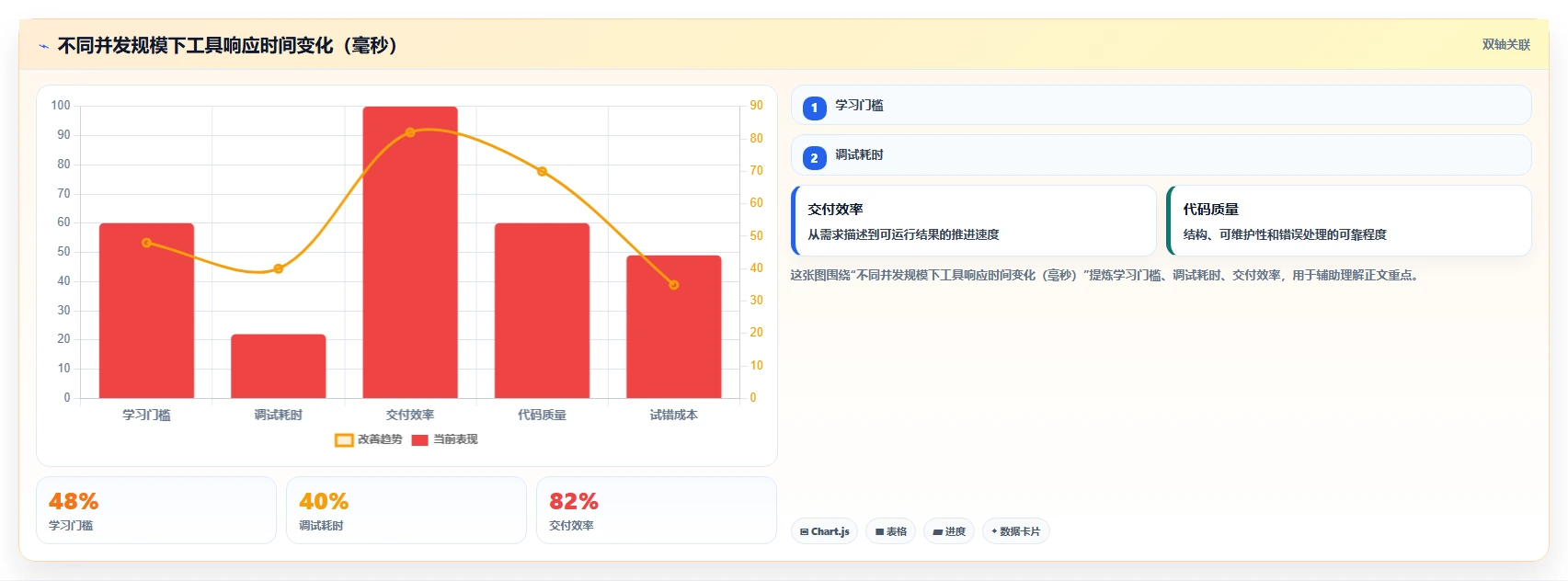Click the x-axis label 学习门槛
The width and height of the screenshot is (1568, 581).
(x=146, y=416)
